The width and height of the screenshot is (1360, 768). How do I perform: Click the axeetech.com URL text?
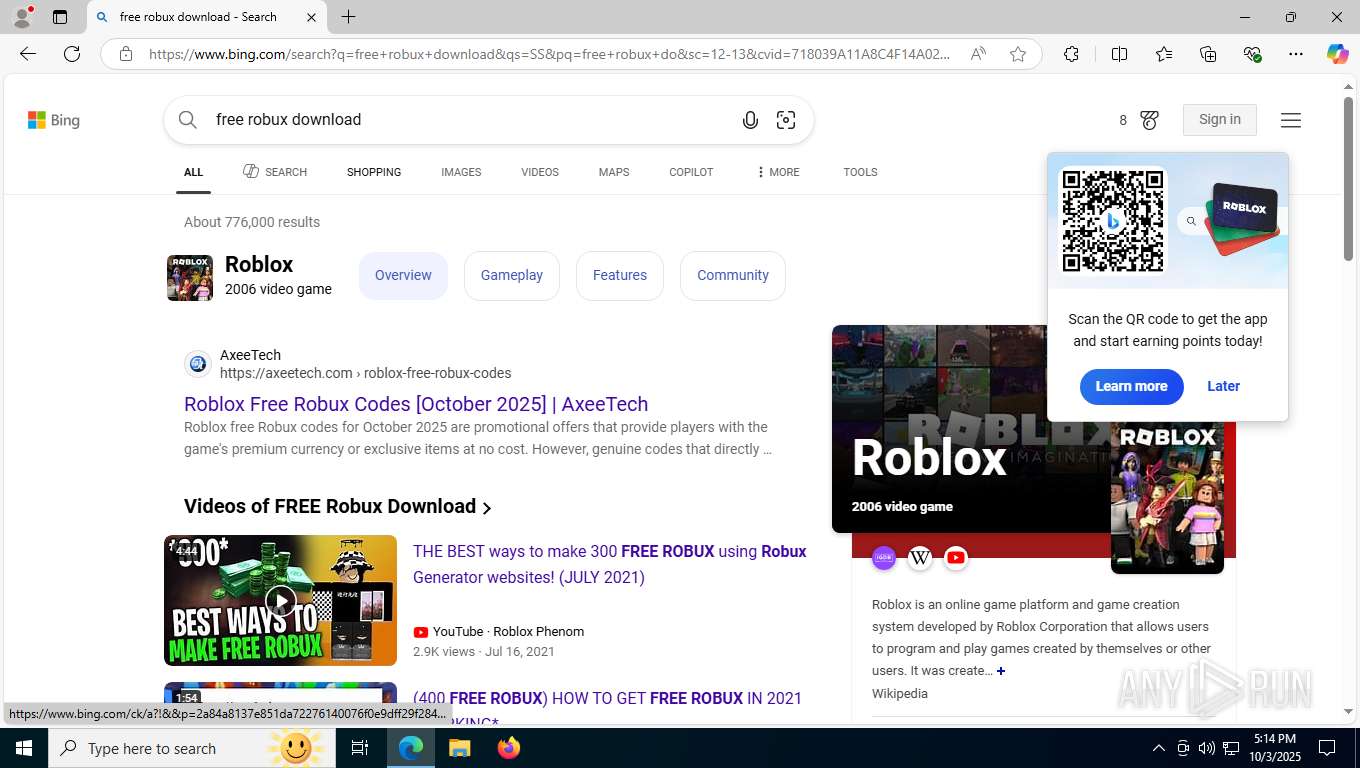(x=365, y=373)
